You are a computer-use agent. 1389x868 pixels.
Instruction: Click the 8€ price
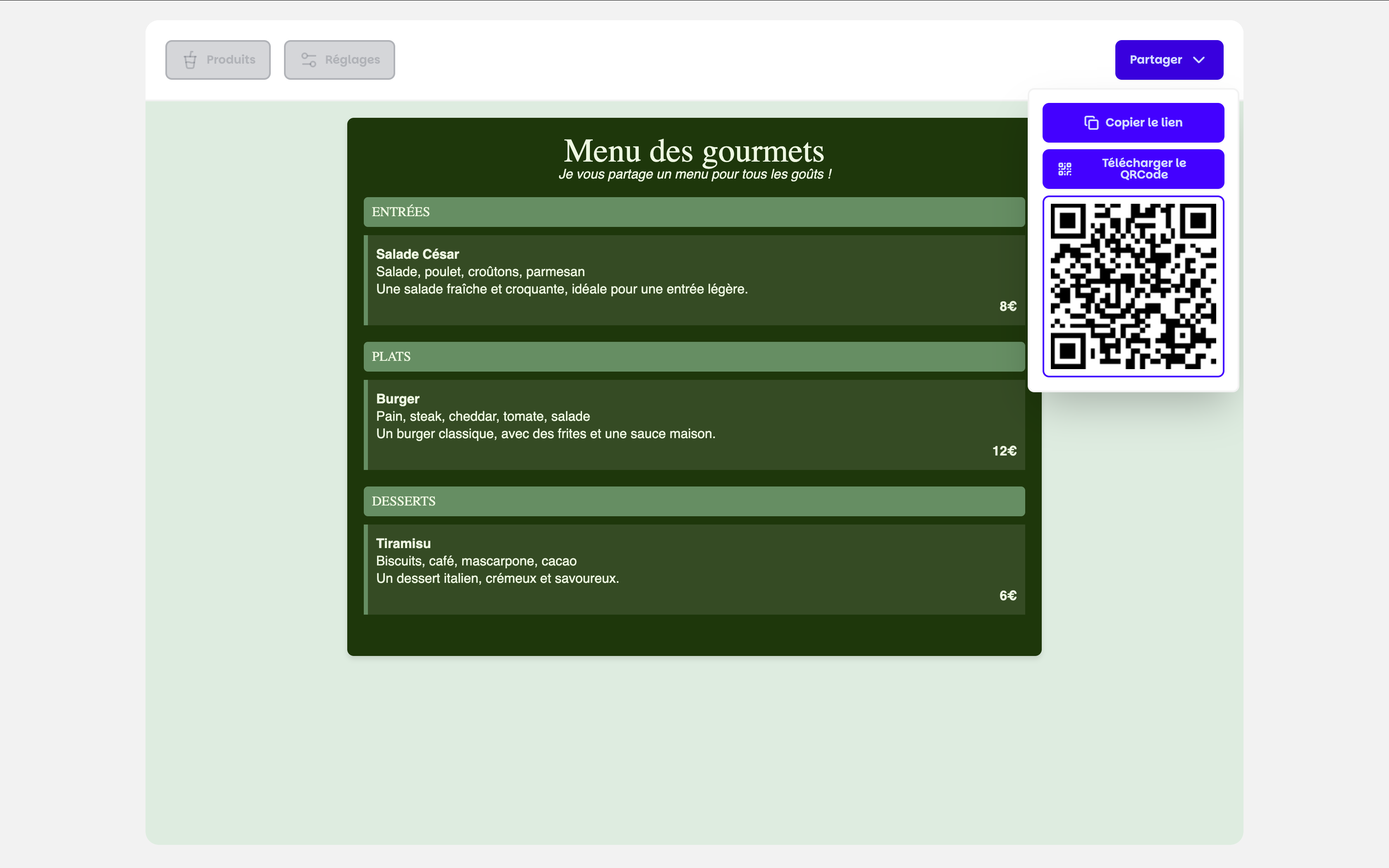click(x=1008, y=307)
